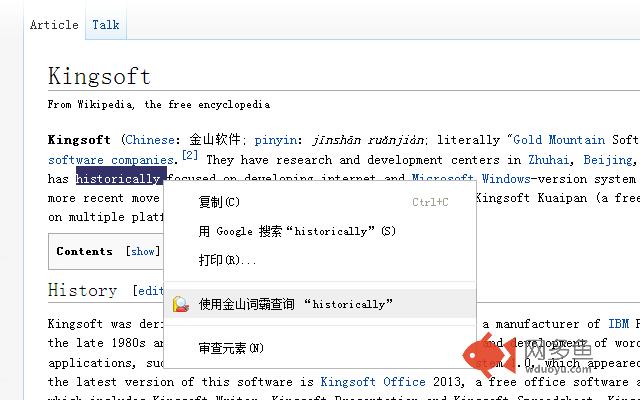Switch to the Talk tab

106,24
